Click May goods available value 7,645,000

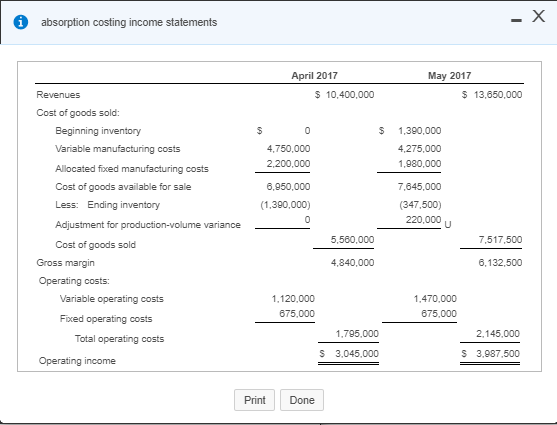[x=420, y=187]
